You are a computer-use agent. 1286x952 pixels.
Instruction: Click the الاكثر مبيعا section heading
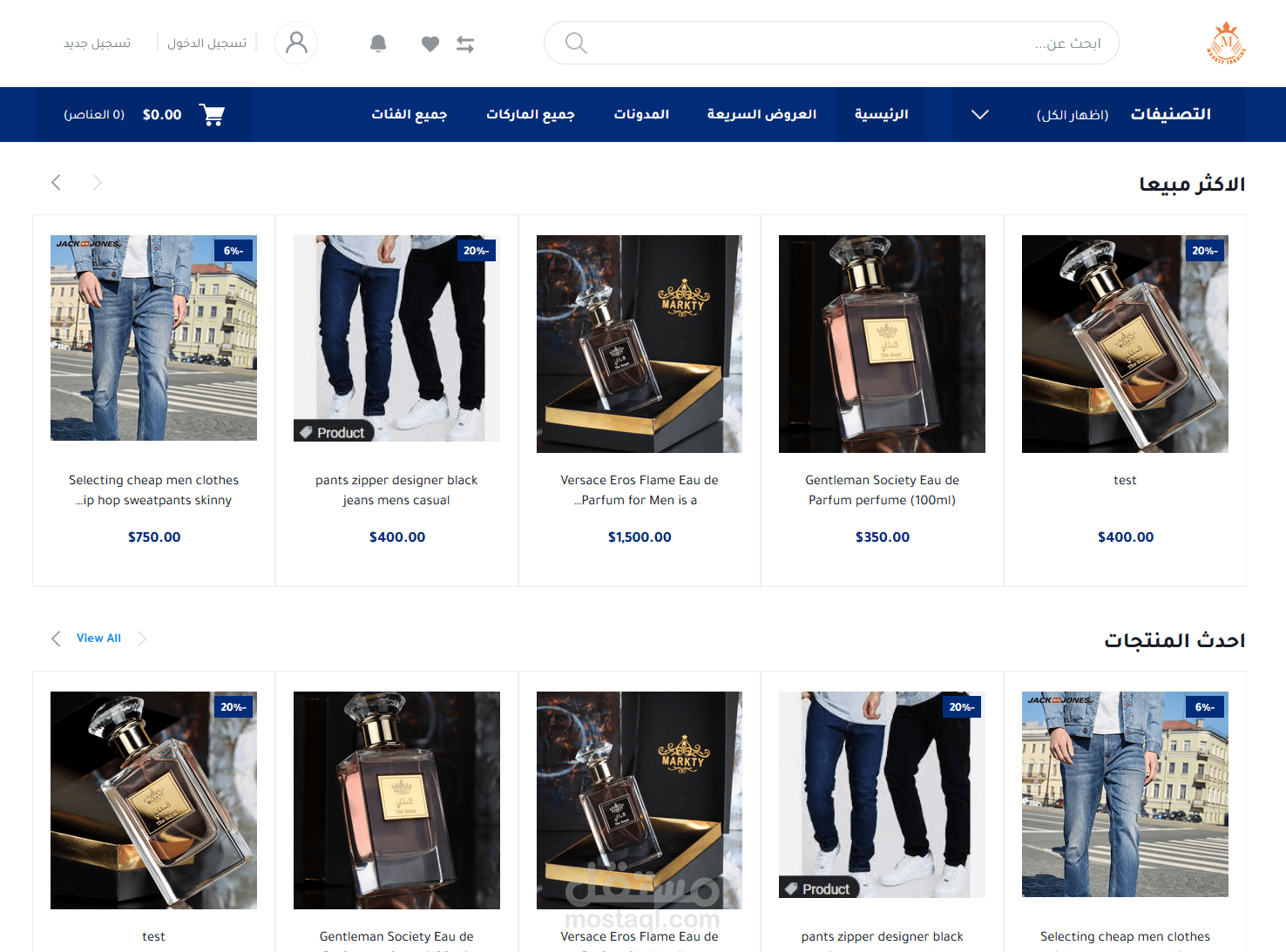(1192, 184)
